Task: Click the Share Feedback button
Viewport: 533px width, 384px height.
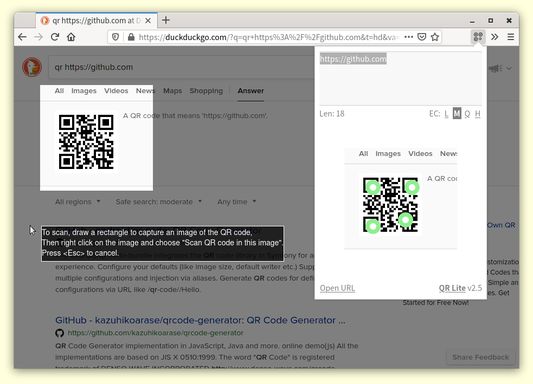Action: [x=480, y=357]
